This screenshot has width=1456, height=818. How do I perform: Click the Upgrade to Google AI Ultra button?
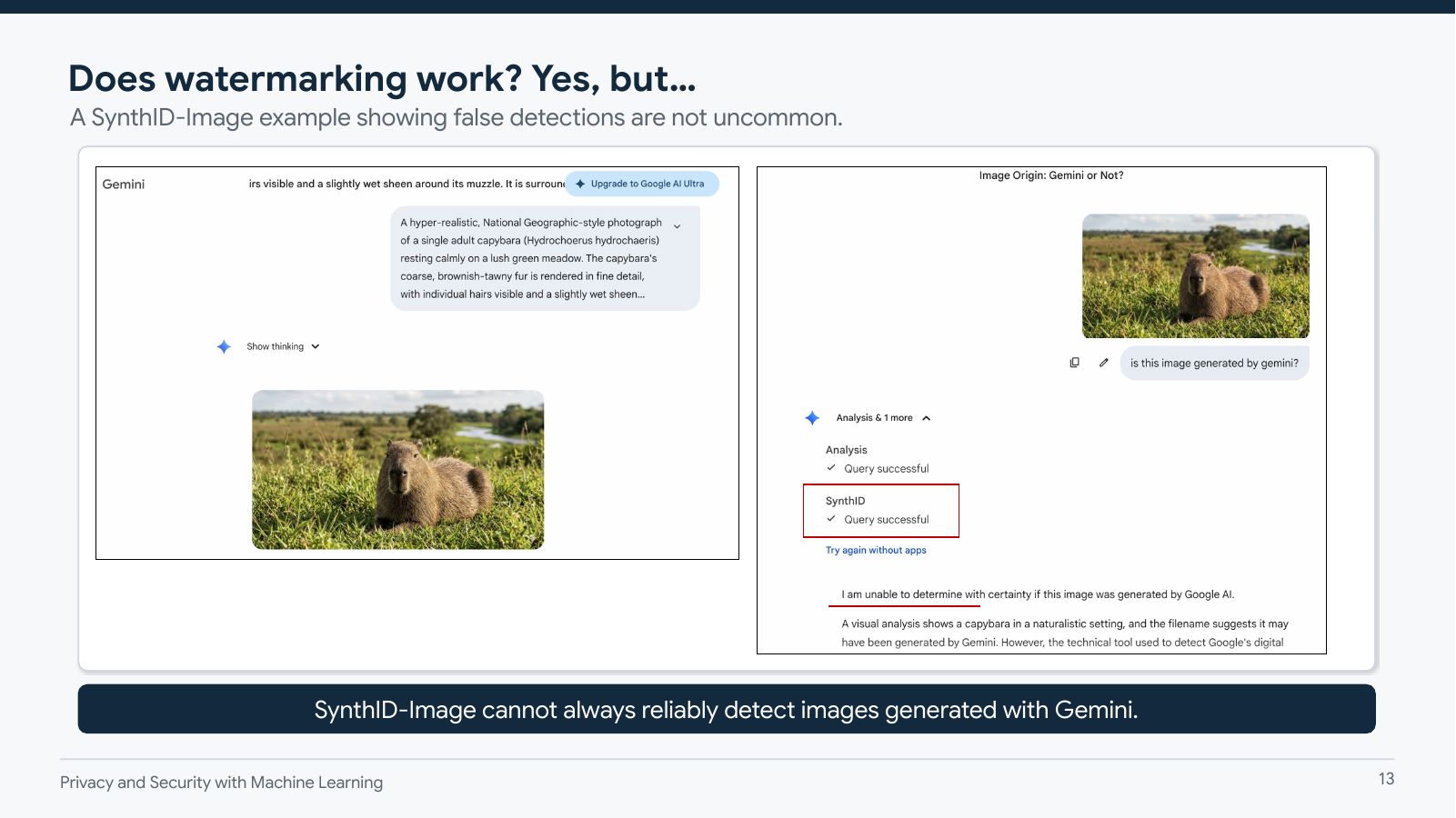642,184
